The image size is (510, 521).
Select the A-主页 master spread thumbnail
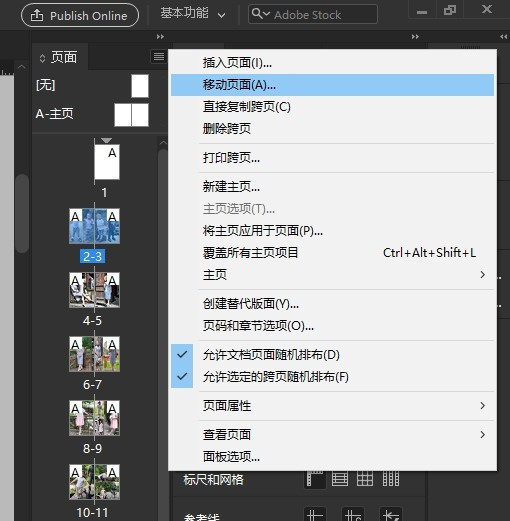click(x=131, y=115)
